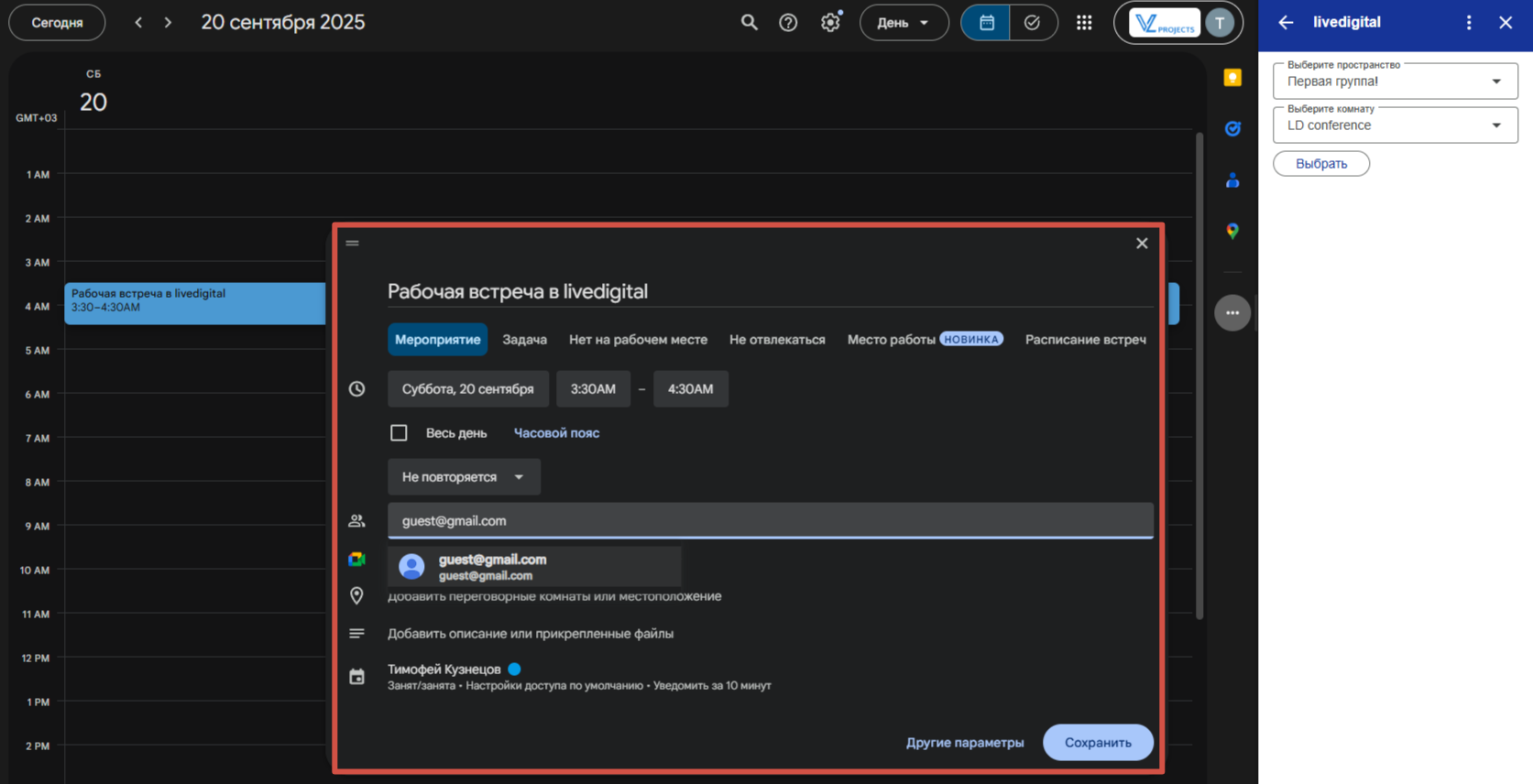Open the settings gear menu
Viewport: 1533px width, 784px height.
point(830,23)
